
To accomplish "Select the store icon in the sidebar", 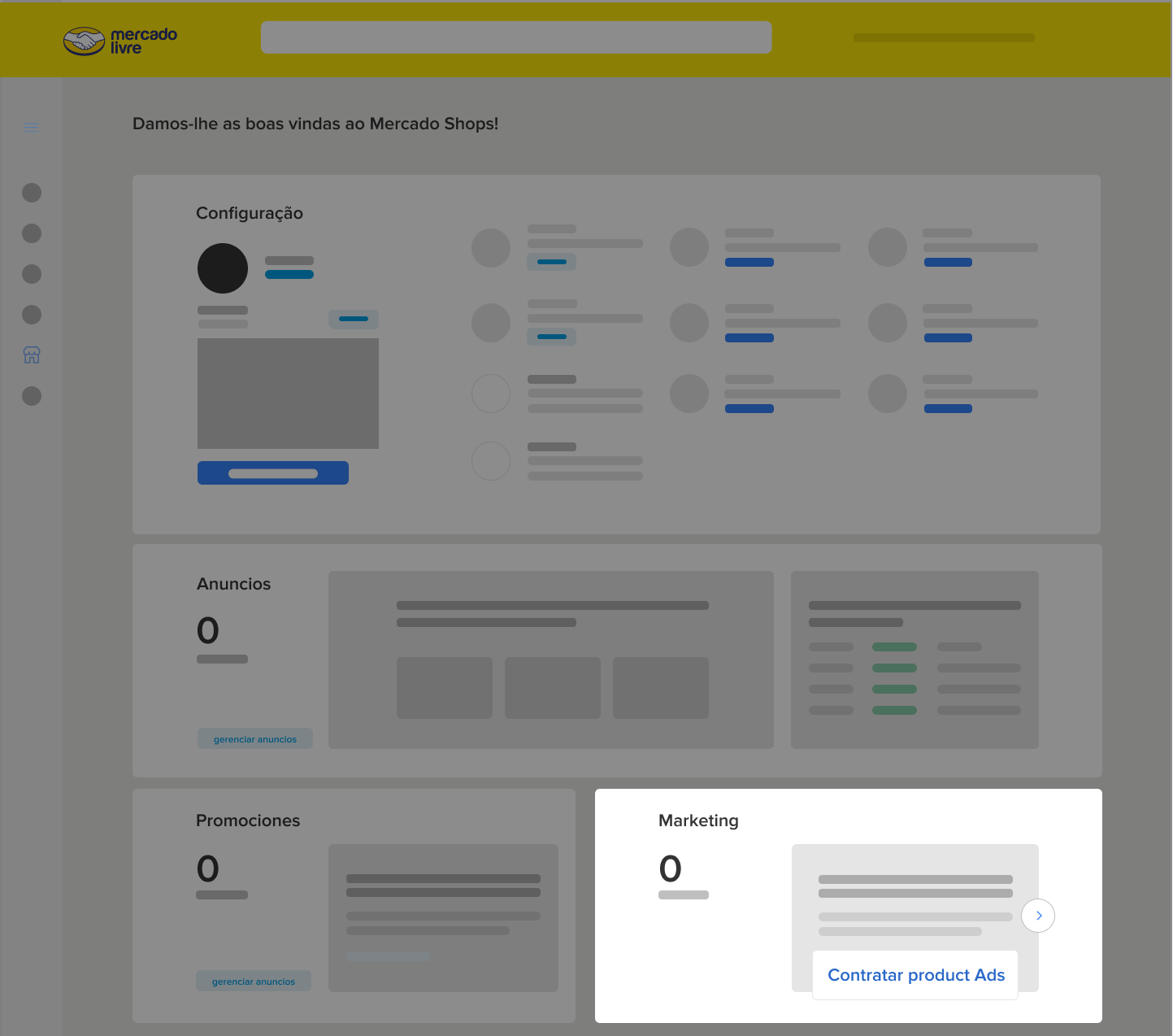I will (x=32, y=355).
